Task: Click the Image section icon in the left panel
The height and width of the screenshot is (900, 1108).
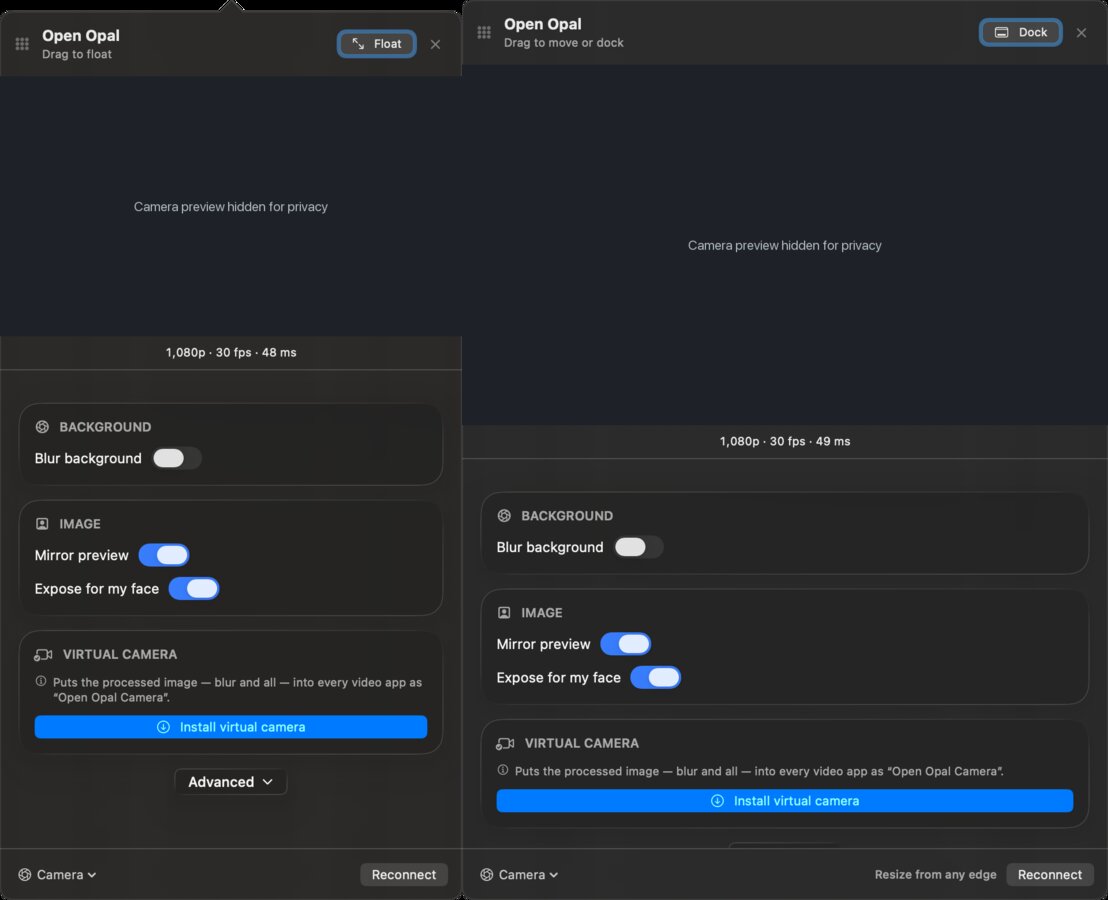Action: click(x=42, y=523)
